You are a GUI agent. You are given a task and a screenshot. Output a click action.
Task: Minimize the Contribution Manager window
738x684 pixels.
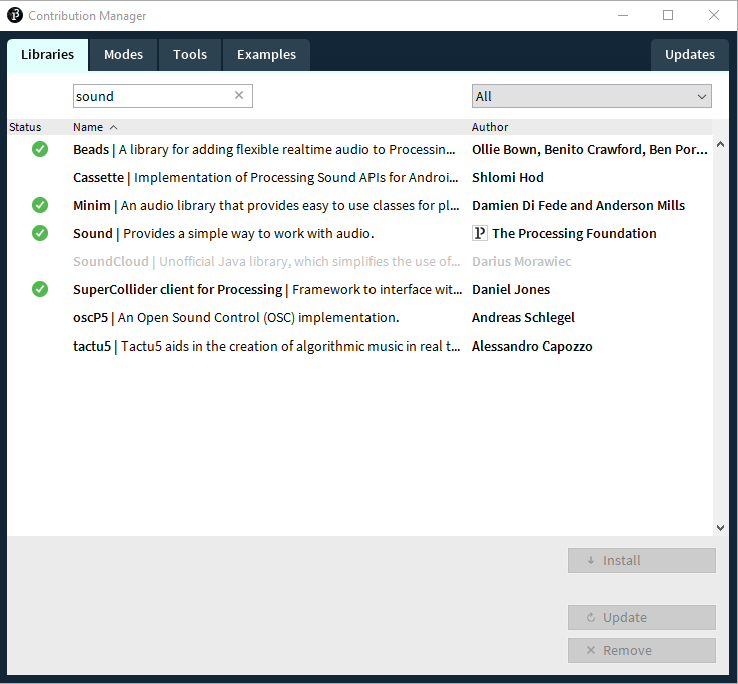623,15
